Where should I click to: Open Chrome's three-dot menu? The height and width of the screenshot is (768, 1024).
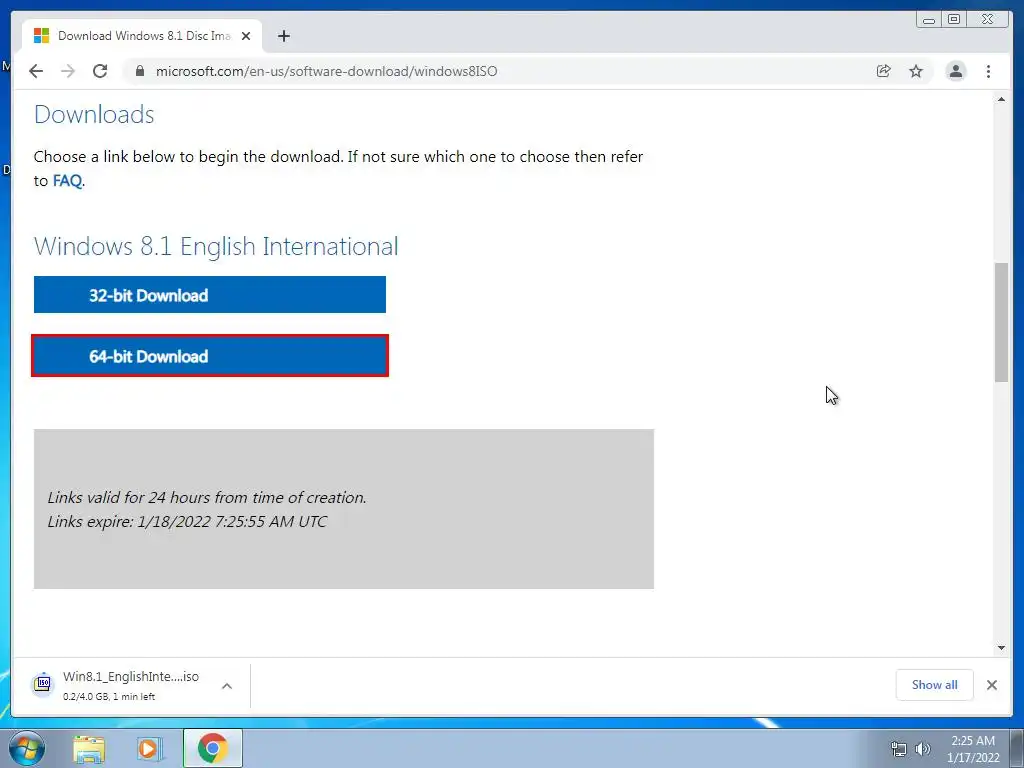click(x=988, y=71)
